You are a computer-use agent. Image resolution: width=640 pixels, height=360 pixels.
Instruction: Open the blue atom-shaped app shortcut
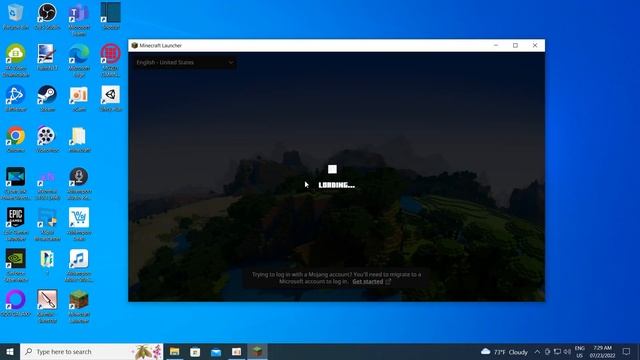tap(16, 95)
